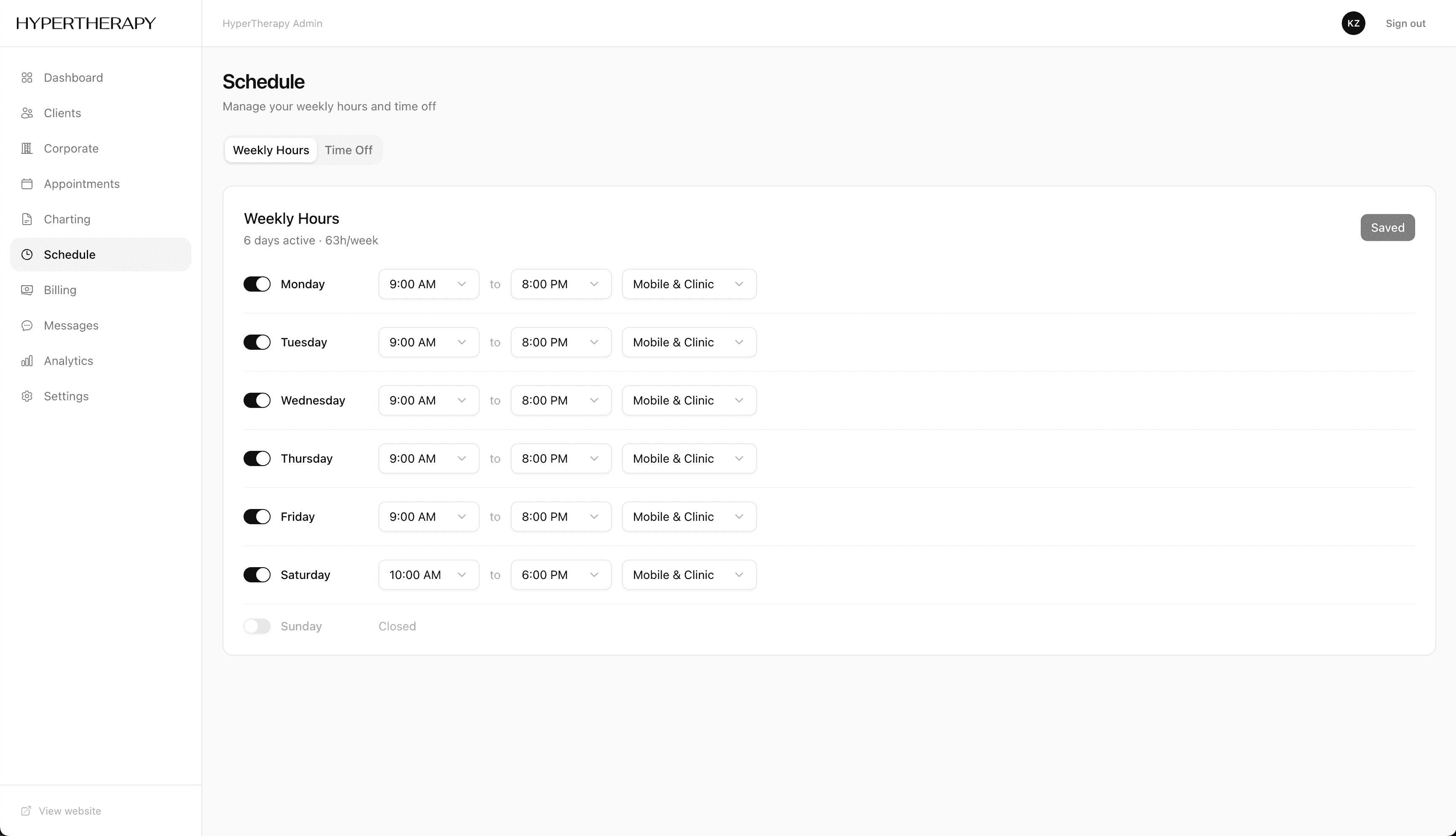Select the Corporate building icon
Image resolution: width=1456 pixels, height=836 pixels.
(27, 148)
